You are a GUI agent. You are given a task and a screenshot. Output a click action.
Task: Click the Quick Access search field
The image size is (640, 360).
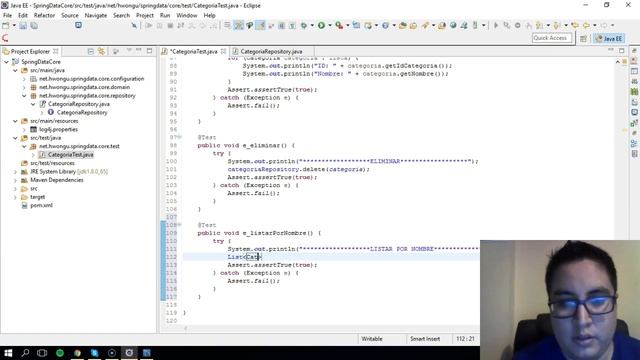tap(552, 38)
